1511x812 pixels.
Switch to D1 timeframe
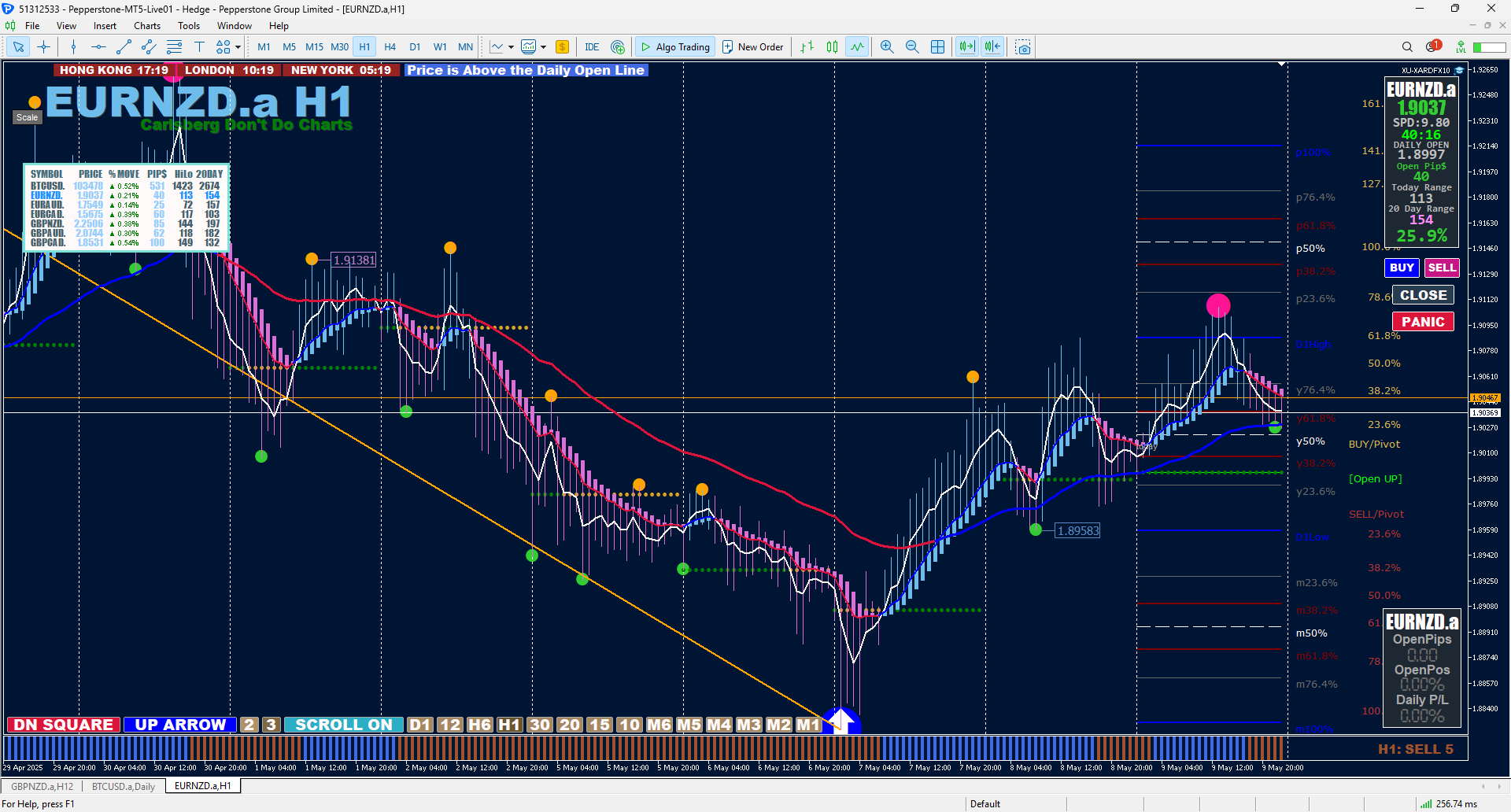coord(415,47)
